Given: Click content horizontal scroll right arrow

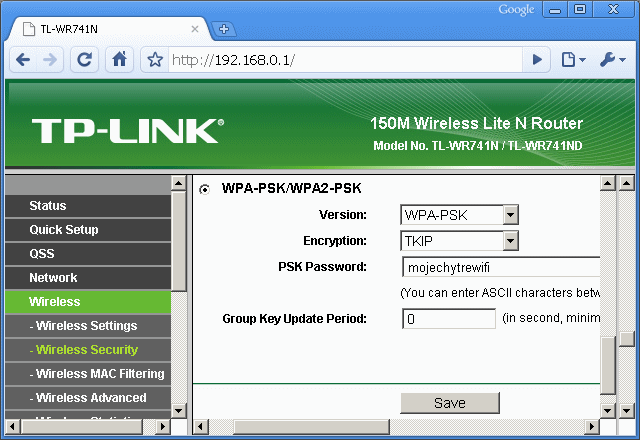Looking at the screenshot, I should coord(592,427).
